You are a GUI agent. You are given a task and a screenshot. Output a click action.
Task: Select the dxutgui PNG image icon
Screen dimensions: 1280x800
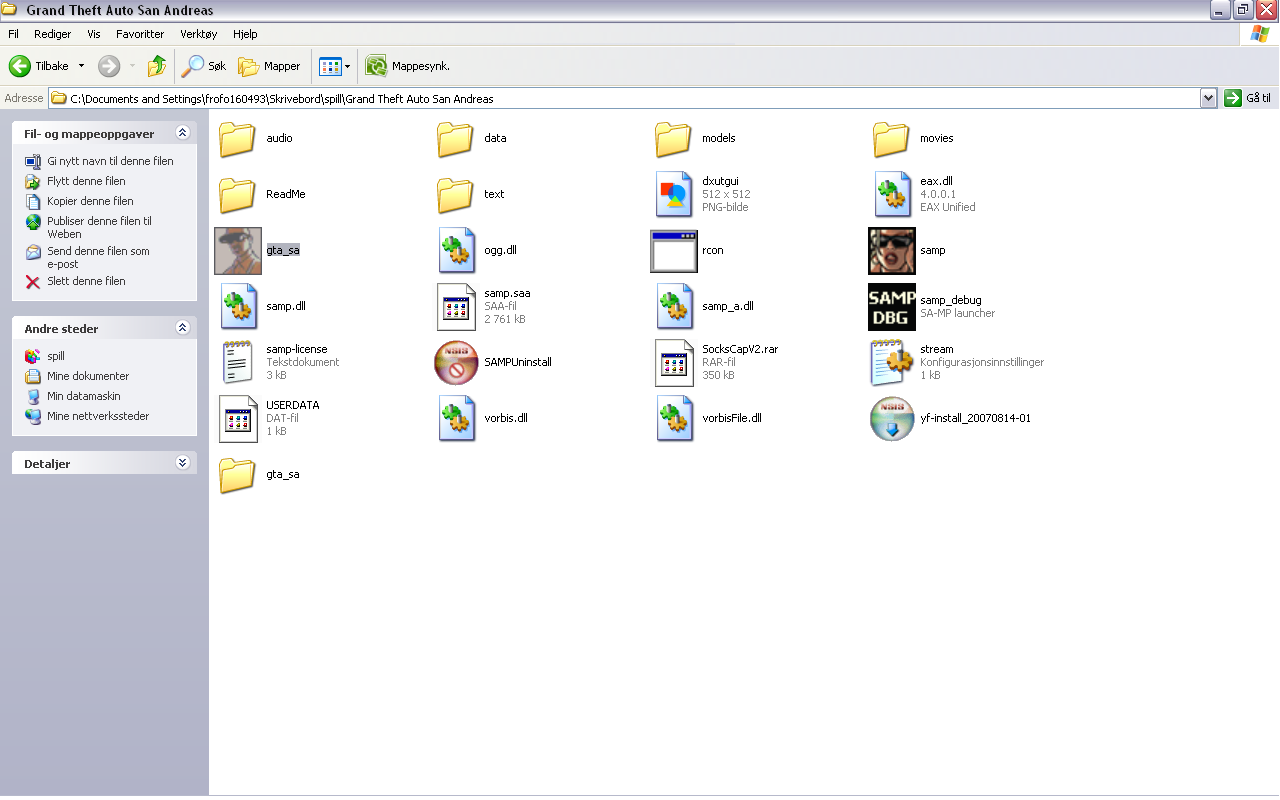673,194
